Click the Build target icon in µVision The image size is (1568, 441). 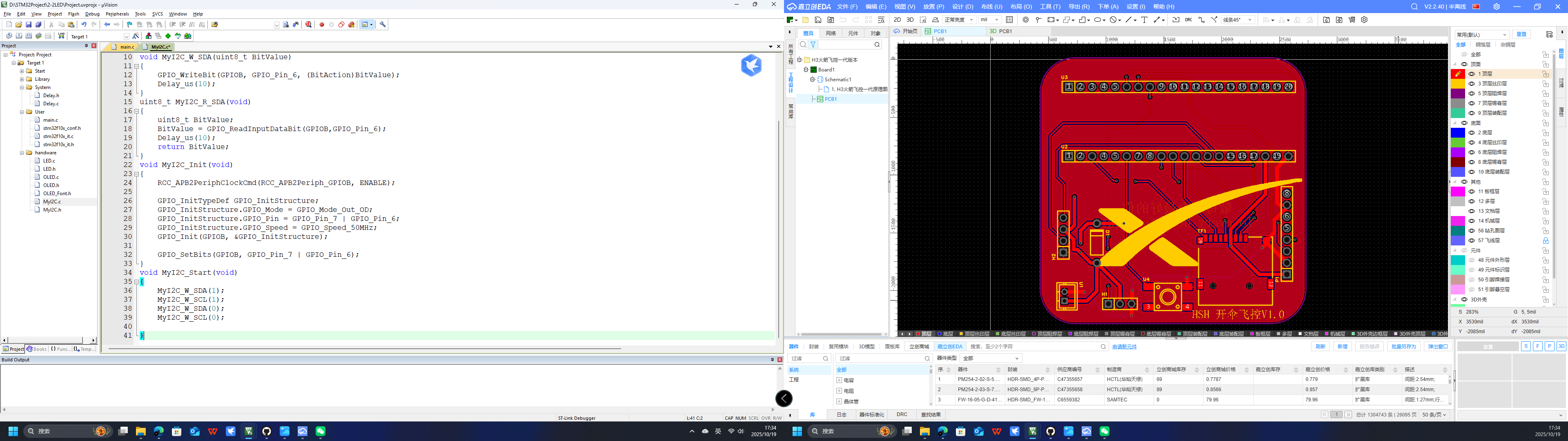click(x=19, y=36)
